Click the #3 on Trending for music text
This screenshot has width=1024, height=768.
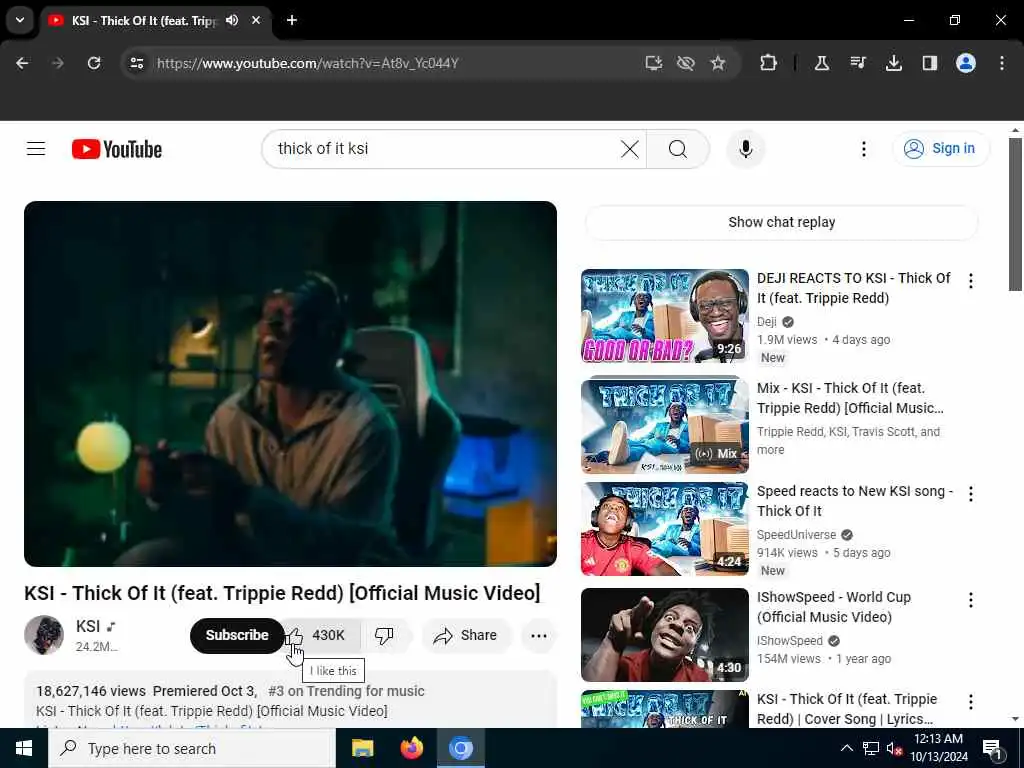[346, 691]
